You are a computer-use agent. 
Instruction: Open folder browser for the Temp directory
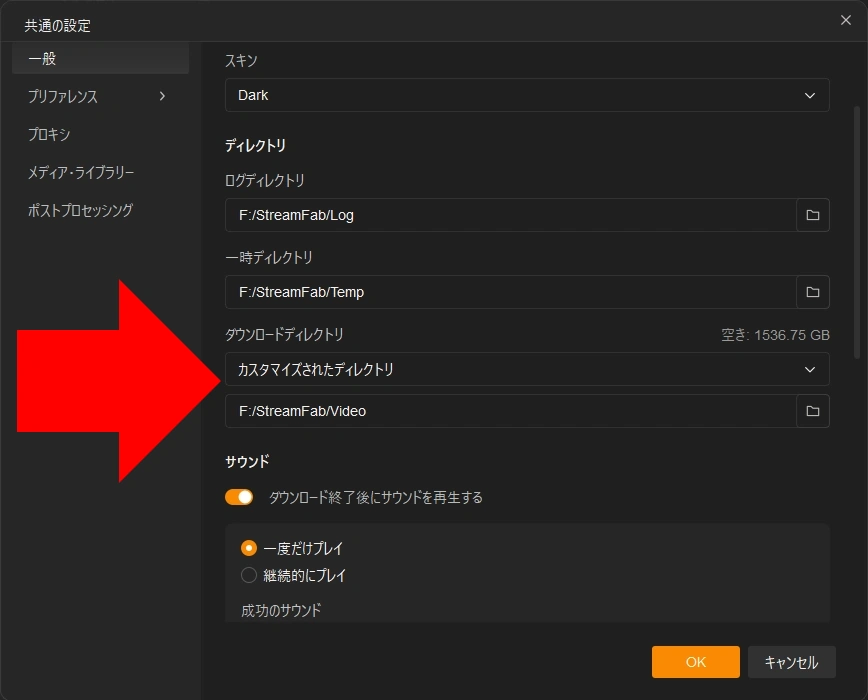813,292
